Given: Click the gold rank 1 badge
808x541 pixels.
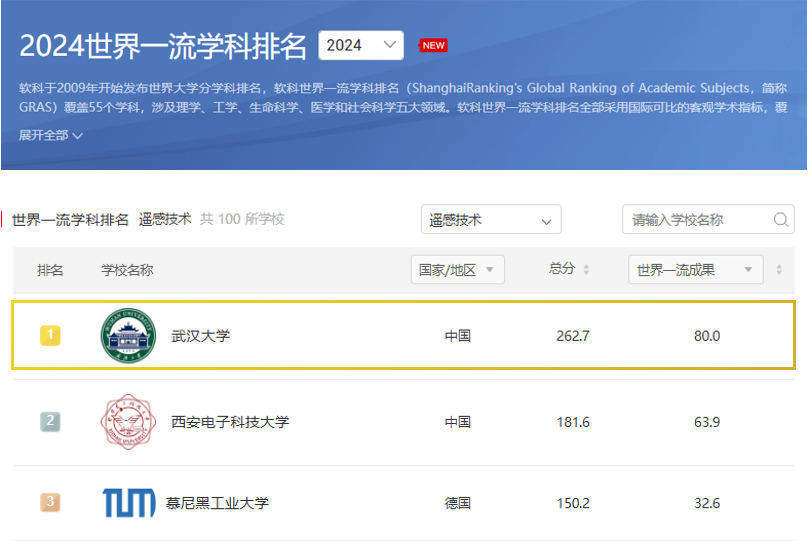Looking at the screenshot, I should (50, 335).
